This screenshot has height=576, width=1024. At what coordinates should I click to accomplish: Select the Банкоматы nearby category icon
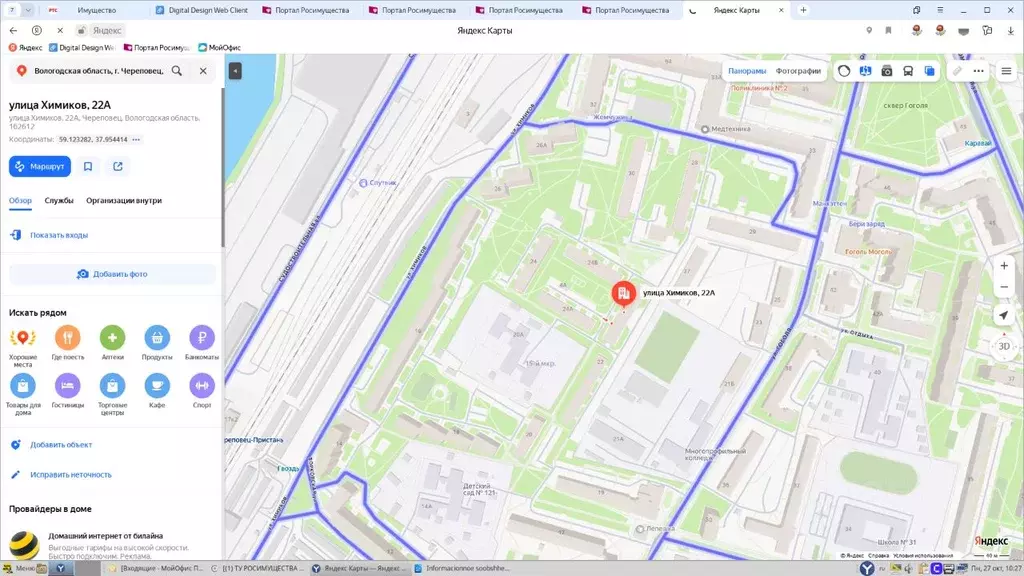coord(202,338)
